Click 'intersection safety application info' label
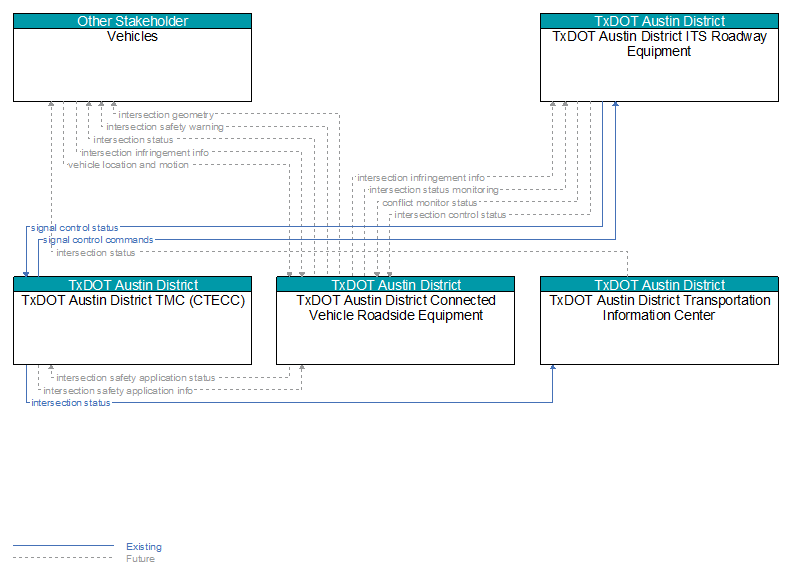This screenshot has width=789, height=577. pos(118,391)
